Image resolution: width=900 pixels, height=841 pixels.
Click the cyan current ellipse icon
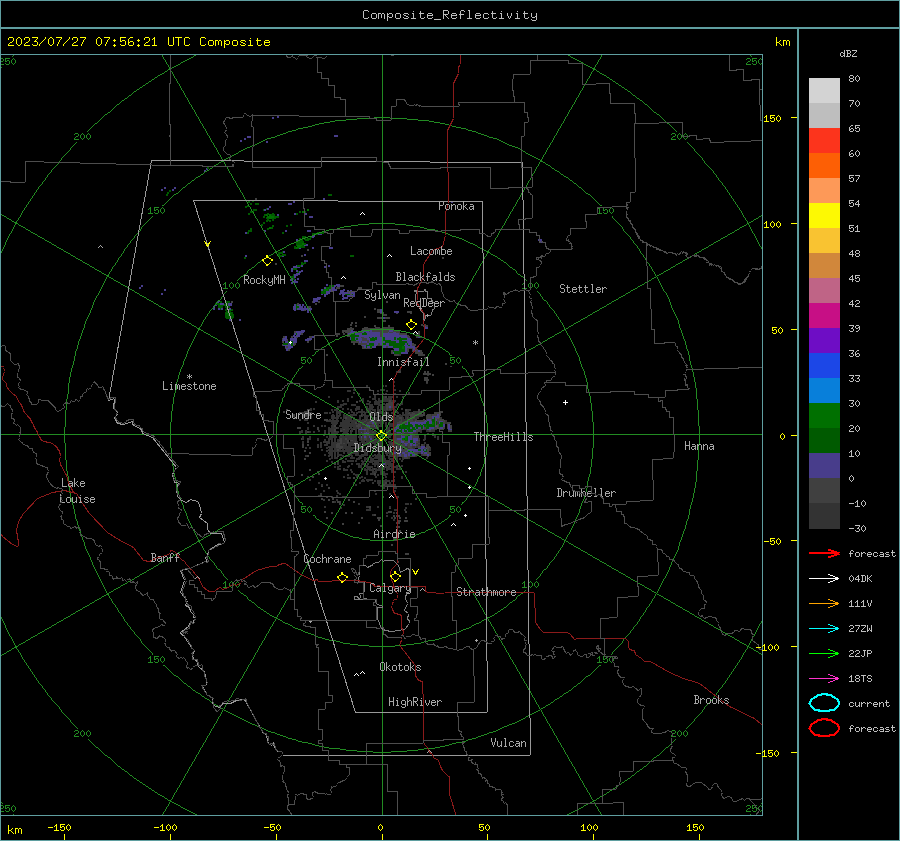[x=824, y=703]
